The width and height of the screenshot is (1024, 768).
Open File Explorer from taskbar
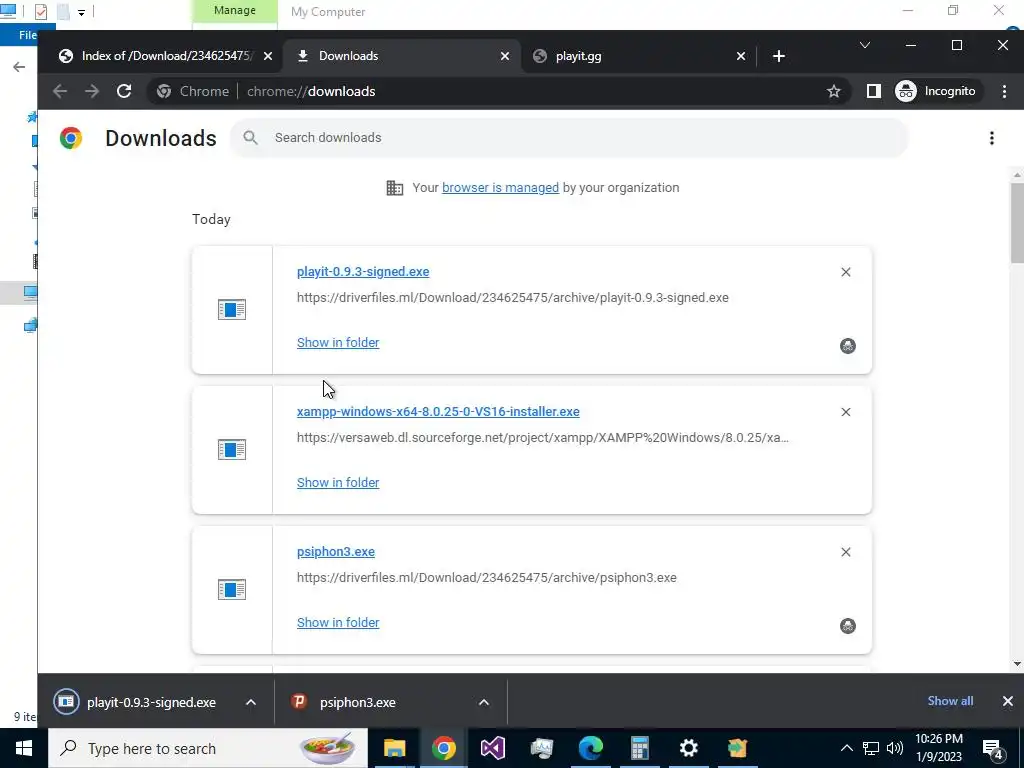click(x=394, y=748)
